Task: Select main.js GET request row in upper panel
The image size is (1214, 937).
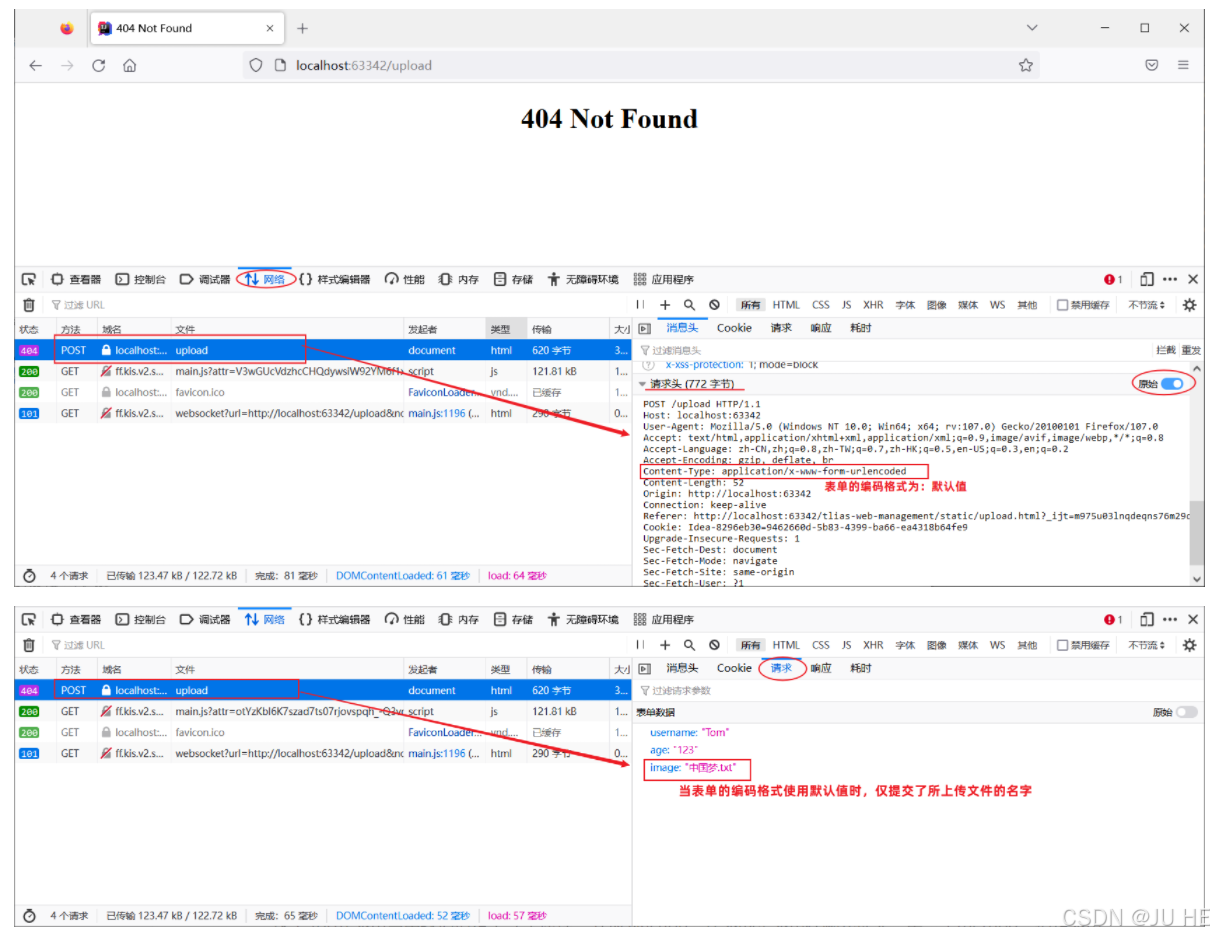Action: pos(322,371)
